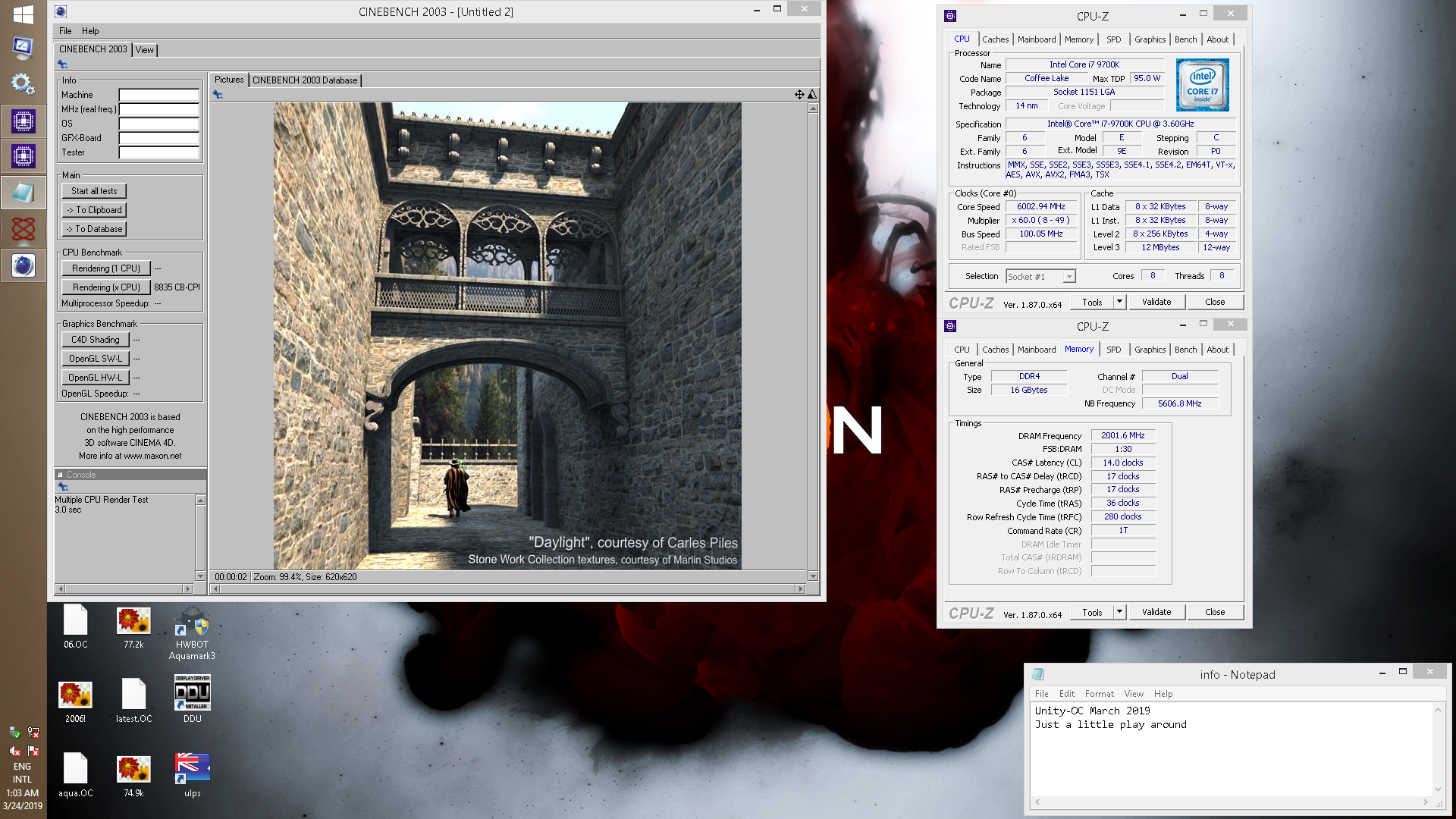Image resolution: width=1456 pixels, height=819 pixels.
Task: Open the SPD tab in lower CPU-Z
Action: click(x=1113, y=350)
